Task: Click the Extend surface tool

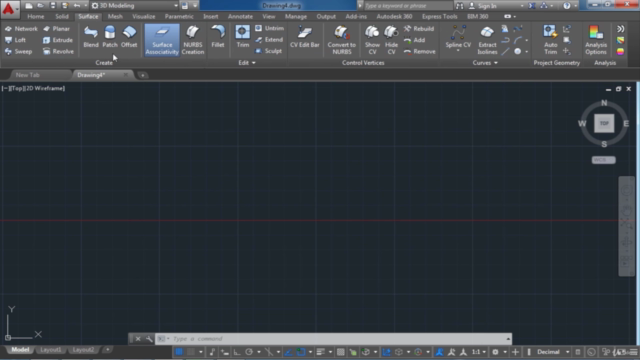Action: tap(269, 40)
